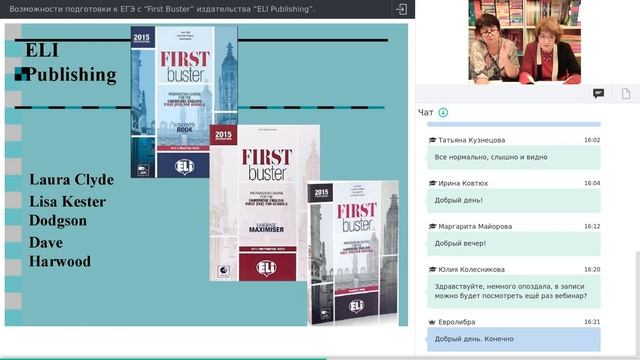Click the 'Чат' panel label
The height and width of the screenshot is (360, 640).
[x=425, y=112]
